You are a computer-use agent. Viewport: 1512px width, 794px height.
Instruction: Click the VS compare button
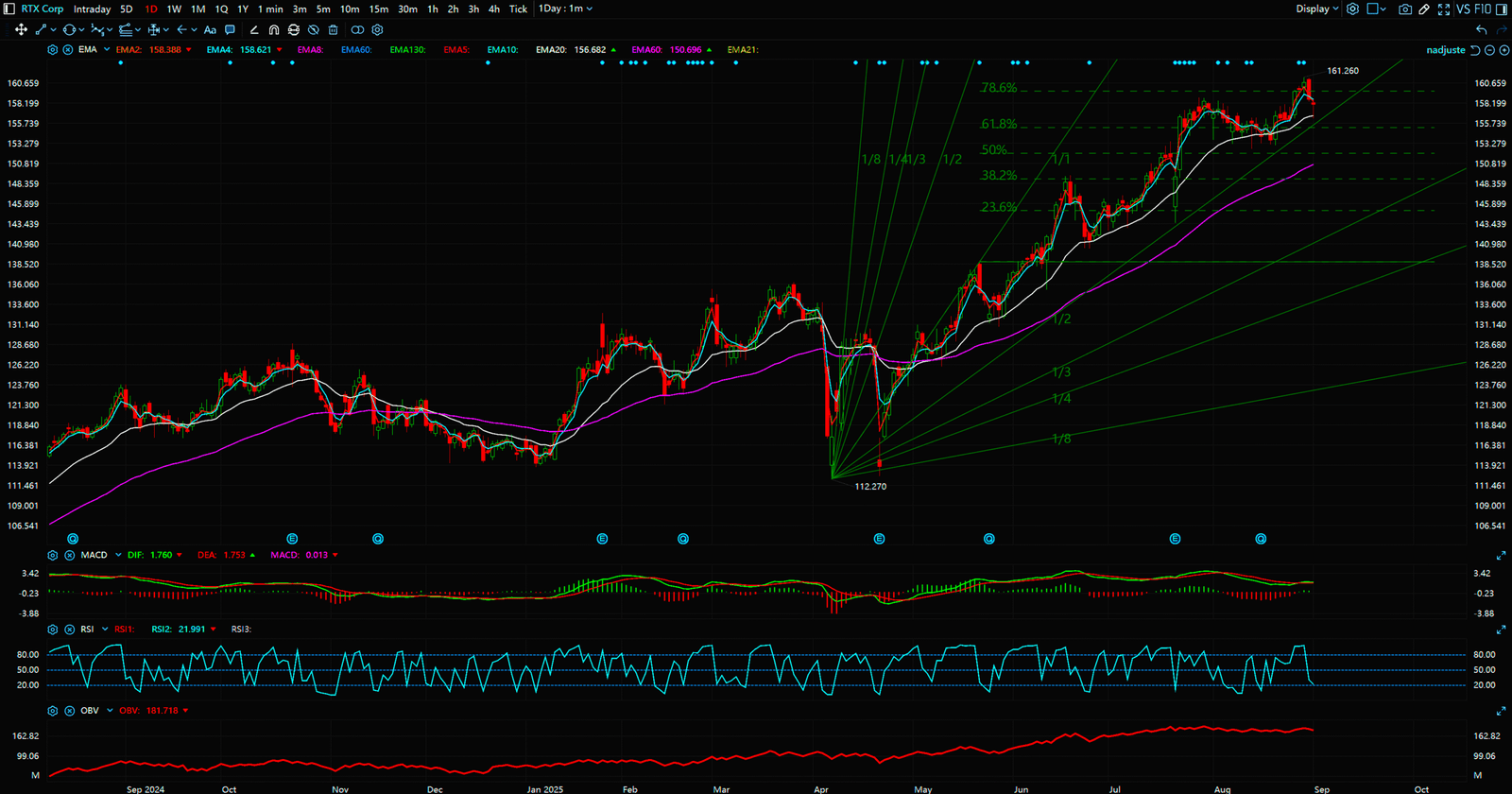click(x=1463, y=9)
